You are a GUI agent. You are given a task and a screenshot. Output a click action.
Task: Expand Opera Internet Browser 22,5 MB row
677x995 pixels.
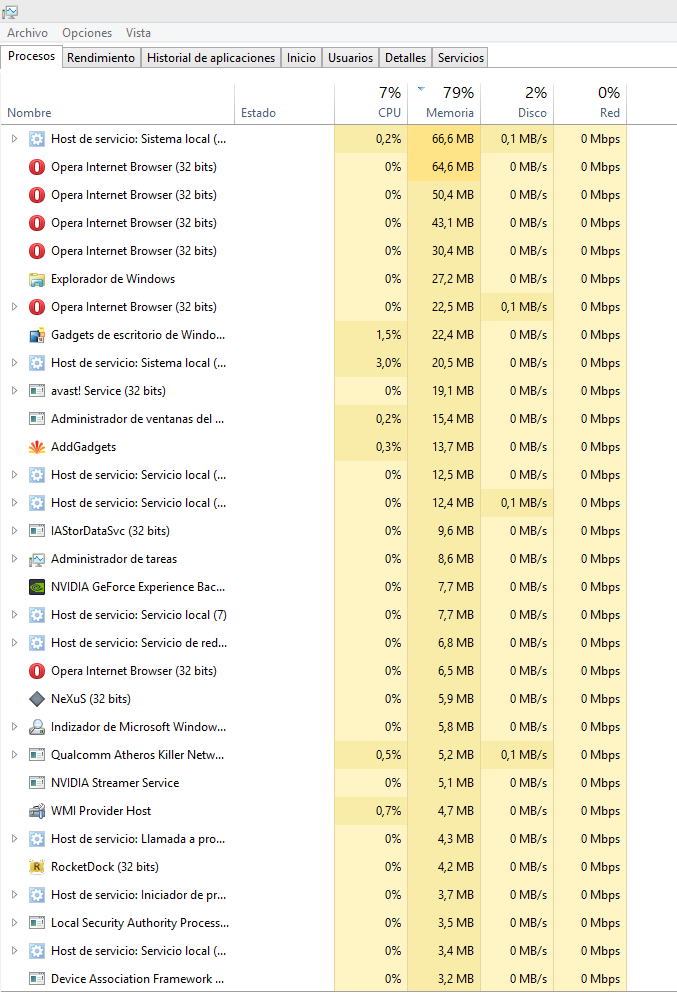[14, 307]
